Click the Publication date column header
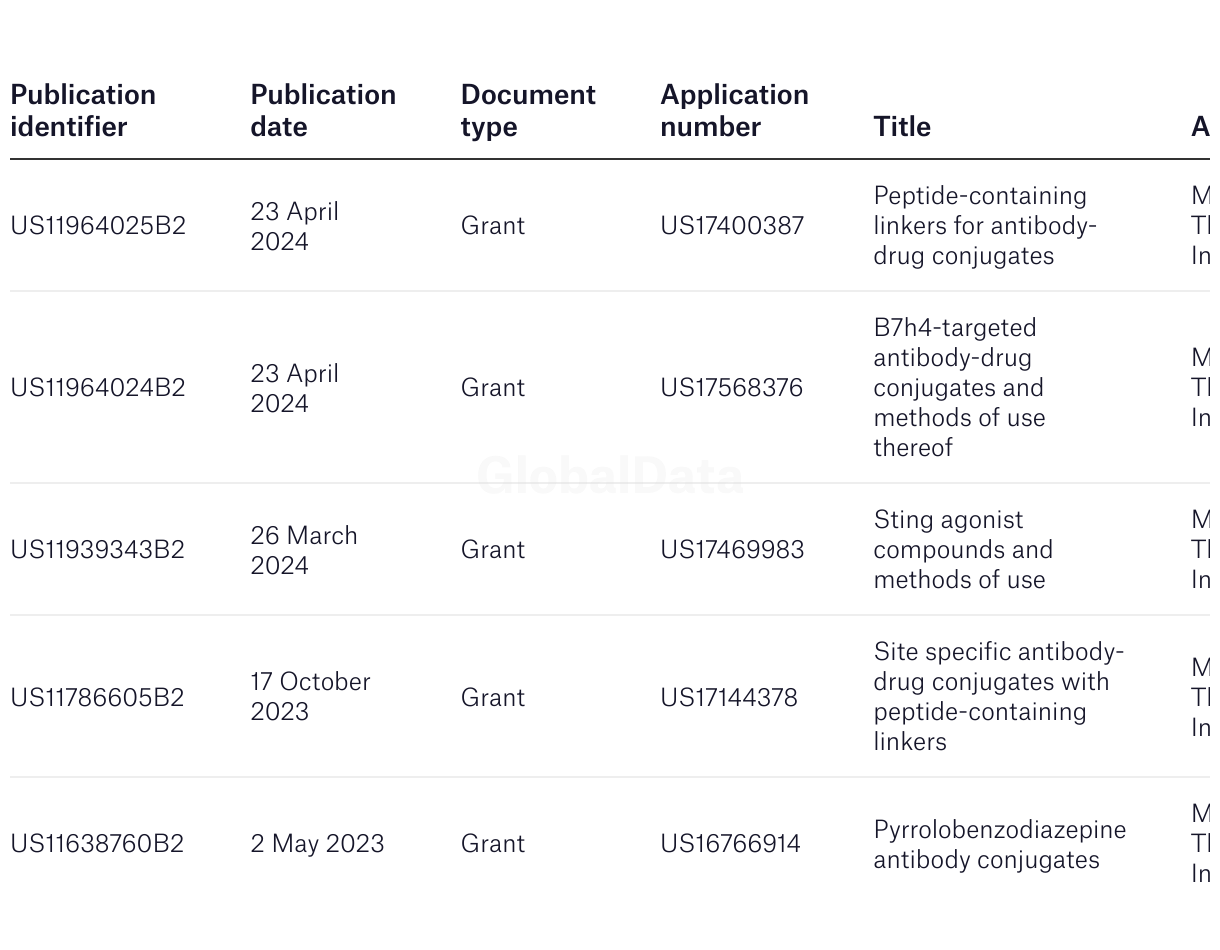1220x950 pixels. point(323,110)
